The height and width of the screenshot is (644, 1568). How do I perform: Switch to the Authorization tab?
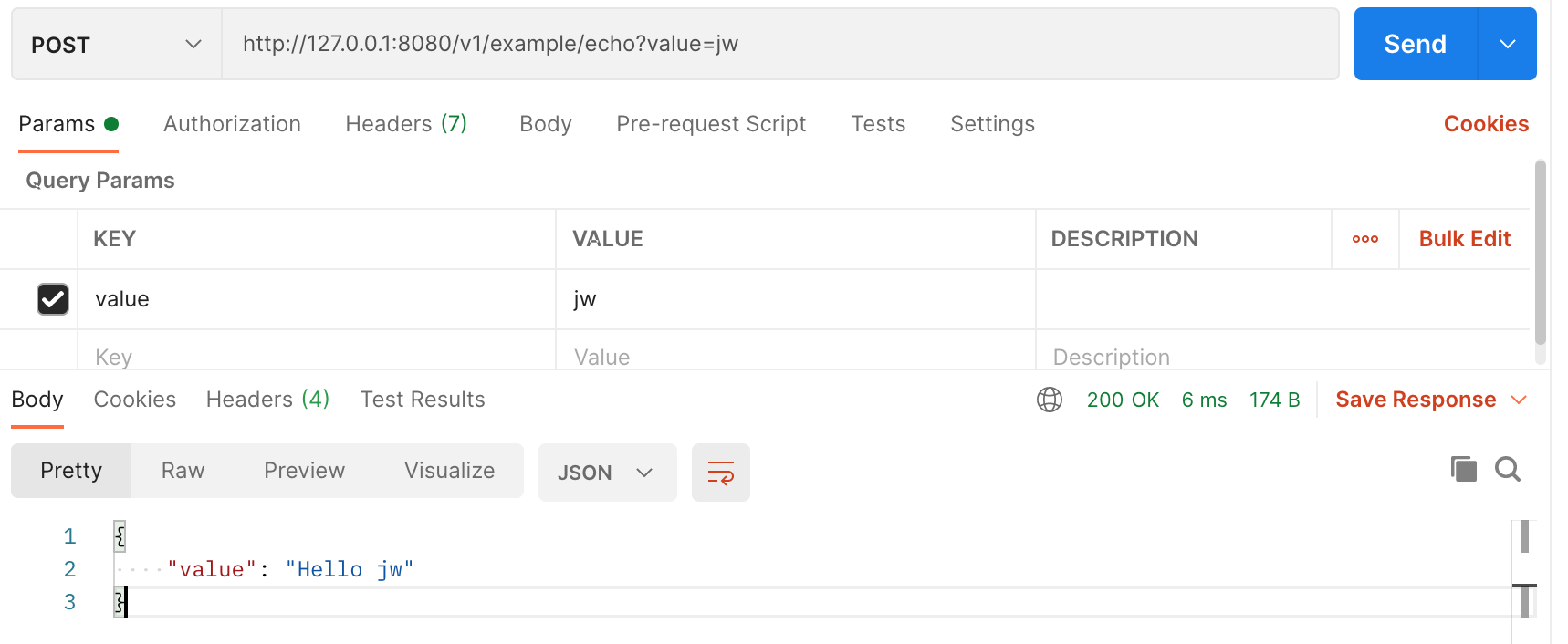pos(232,124)
